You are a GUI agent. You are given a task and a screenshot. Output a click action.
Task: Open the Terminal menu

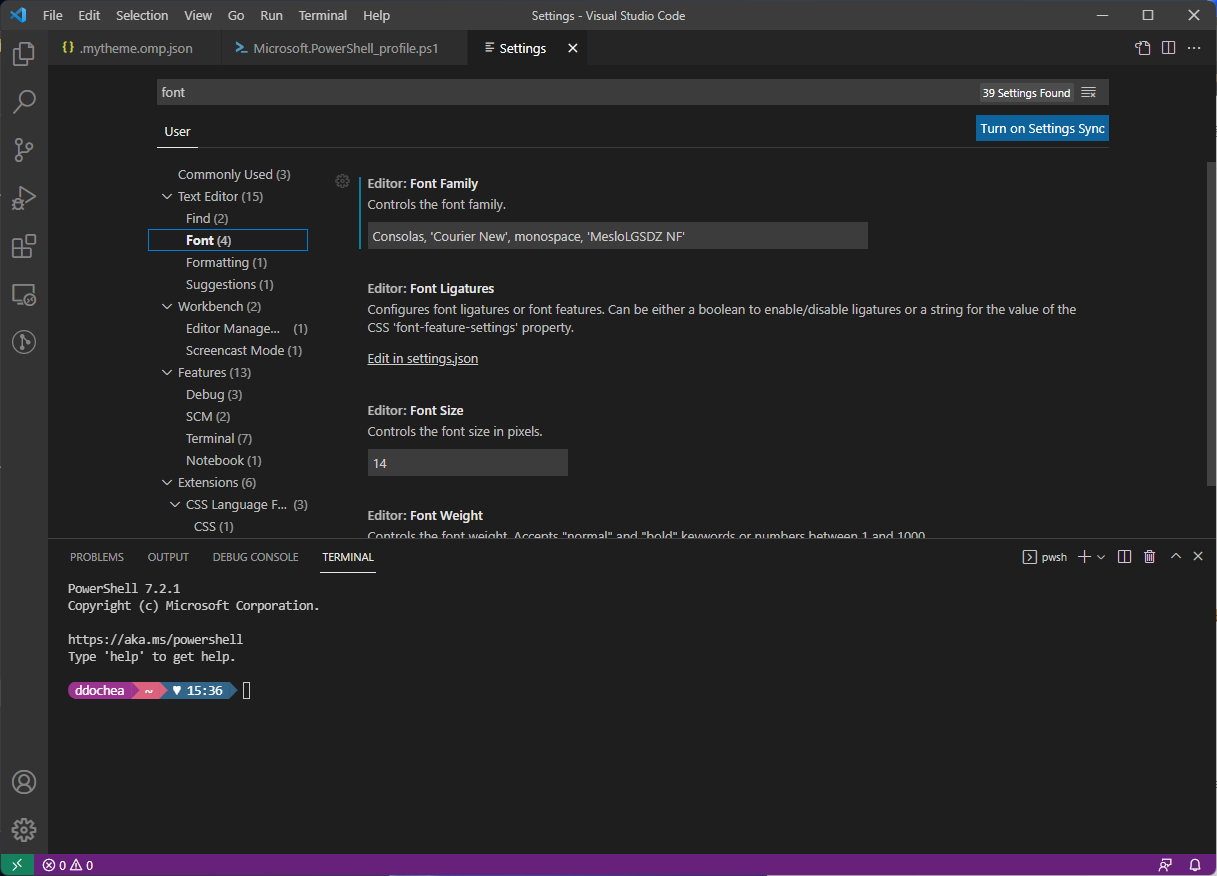pyautogui.click(x=323, y=16)
